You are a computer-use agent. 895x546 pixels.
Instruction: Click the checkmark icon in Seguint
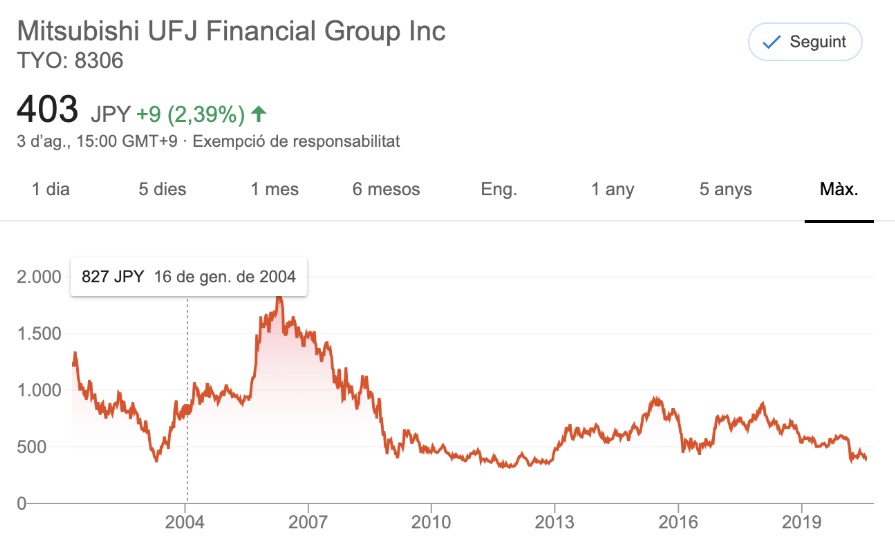coord(771,42)
